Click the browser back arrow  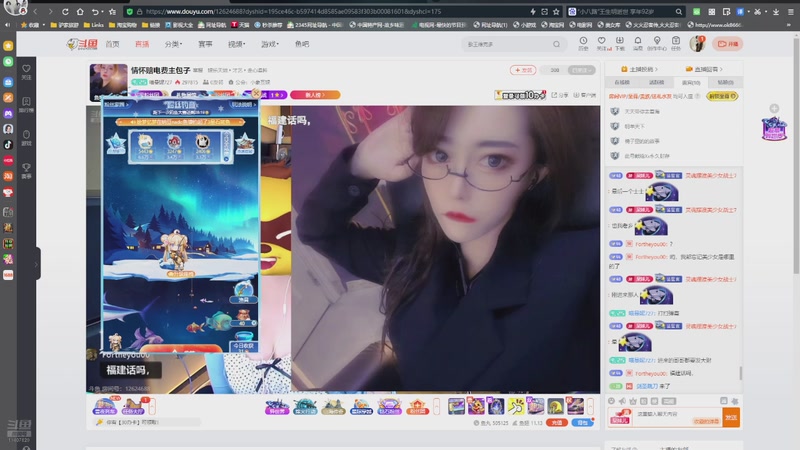[35, 11]
